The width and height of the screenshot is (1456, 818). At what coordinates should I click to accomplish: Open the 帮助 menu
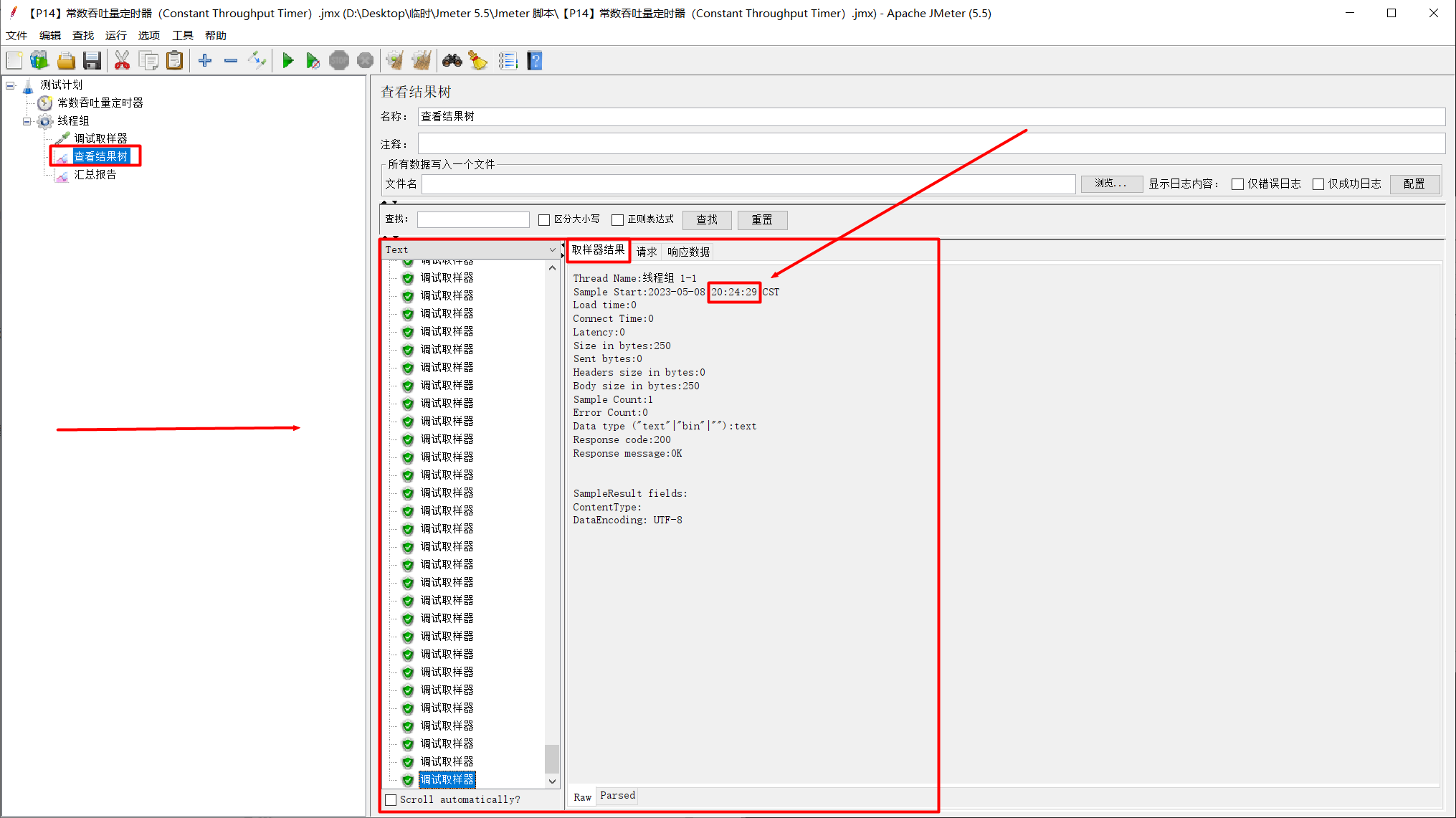(215, 35)
